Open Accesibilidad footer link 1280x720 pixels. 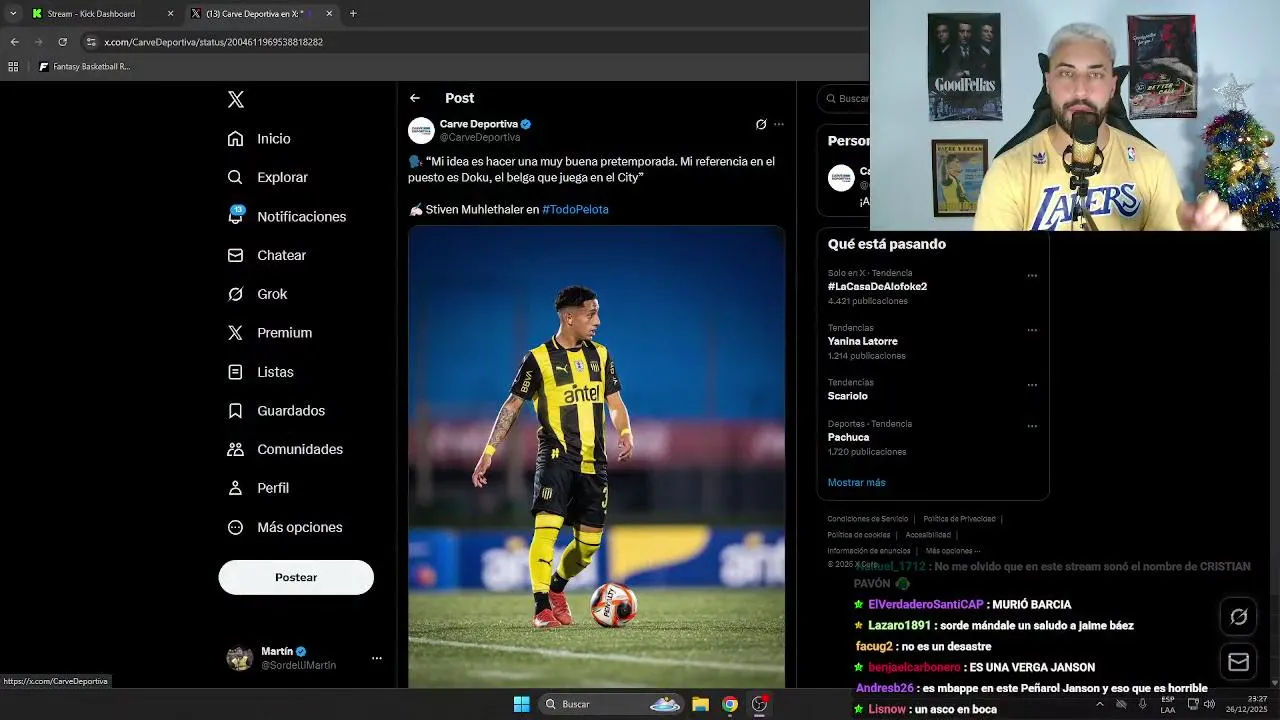coord(928,535)
